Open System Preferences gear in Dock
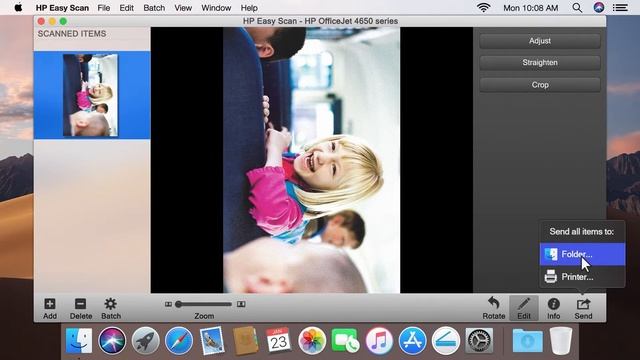The height and width of the screenshot is (360, 640). click(x=479, y=340)
